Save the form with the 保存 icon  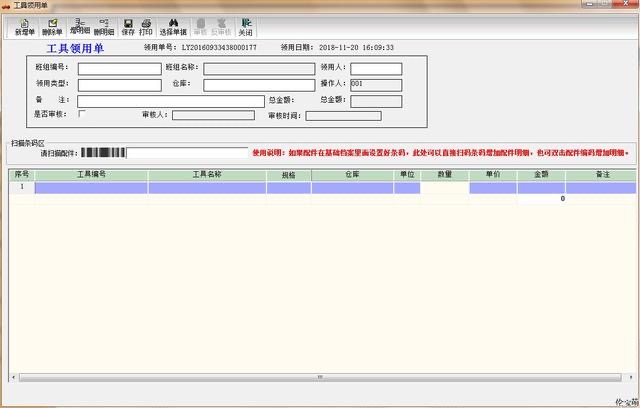(x=128, y=26)
